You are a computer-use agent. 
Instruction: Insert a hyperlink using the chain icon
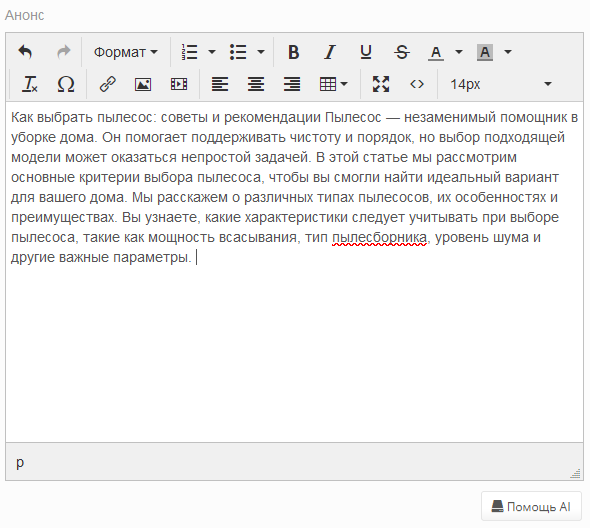pyautogui.click(x=107, y=84)
